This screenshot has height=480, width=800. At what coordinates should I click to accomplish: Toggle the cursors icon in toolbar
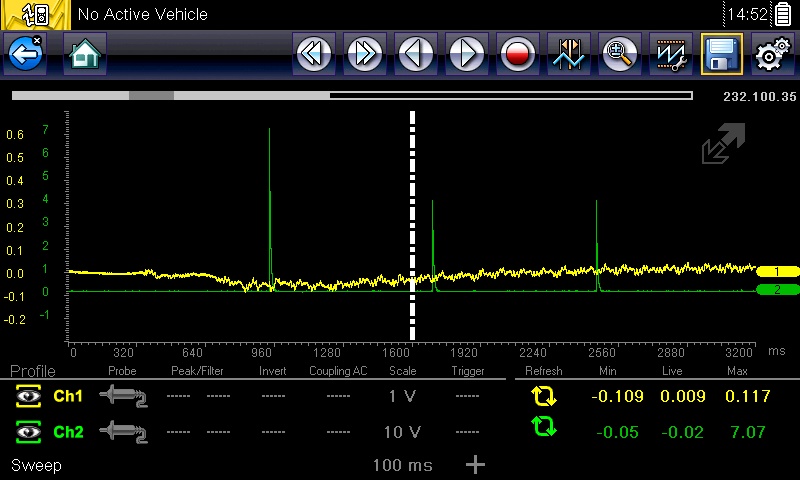click(x=569, y=53)
